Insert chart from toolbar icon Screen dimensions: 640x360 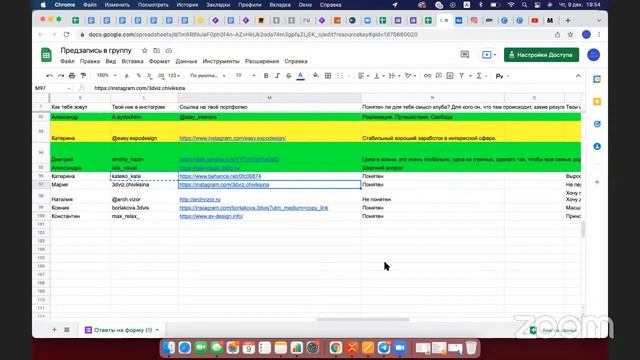click(x=450, y=76)
